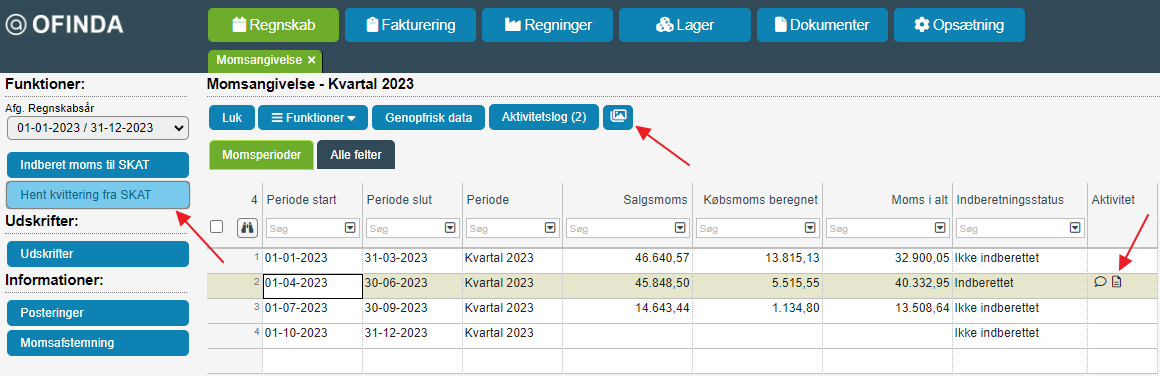
Task: Click Hent kvittering fra SKAT
Action: click(98, 195)
